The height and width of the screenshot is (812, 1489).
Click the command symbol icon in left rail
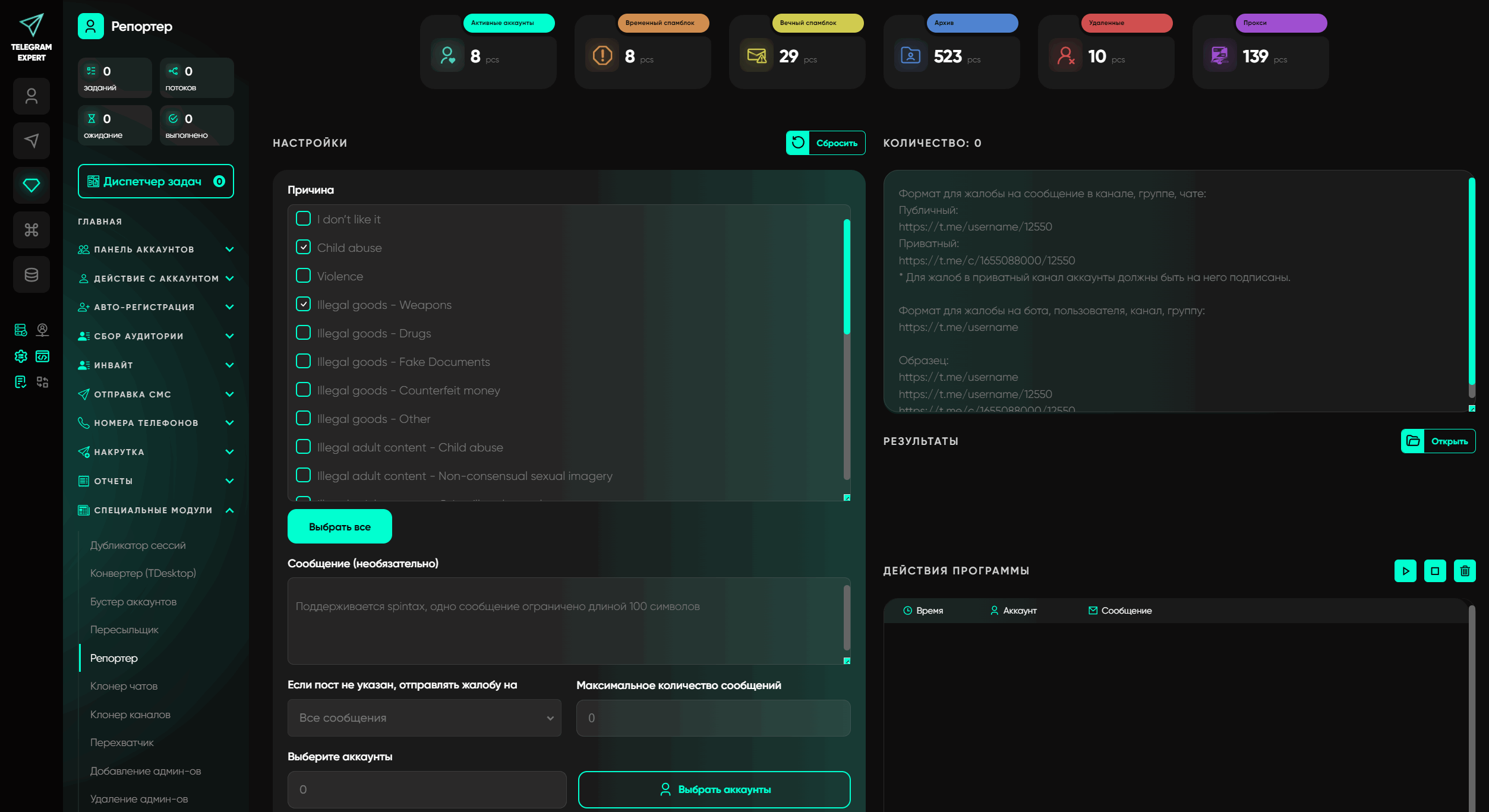[x=31, y=230]
